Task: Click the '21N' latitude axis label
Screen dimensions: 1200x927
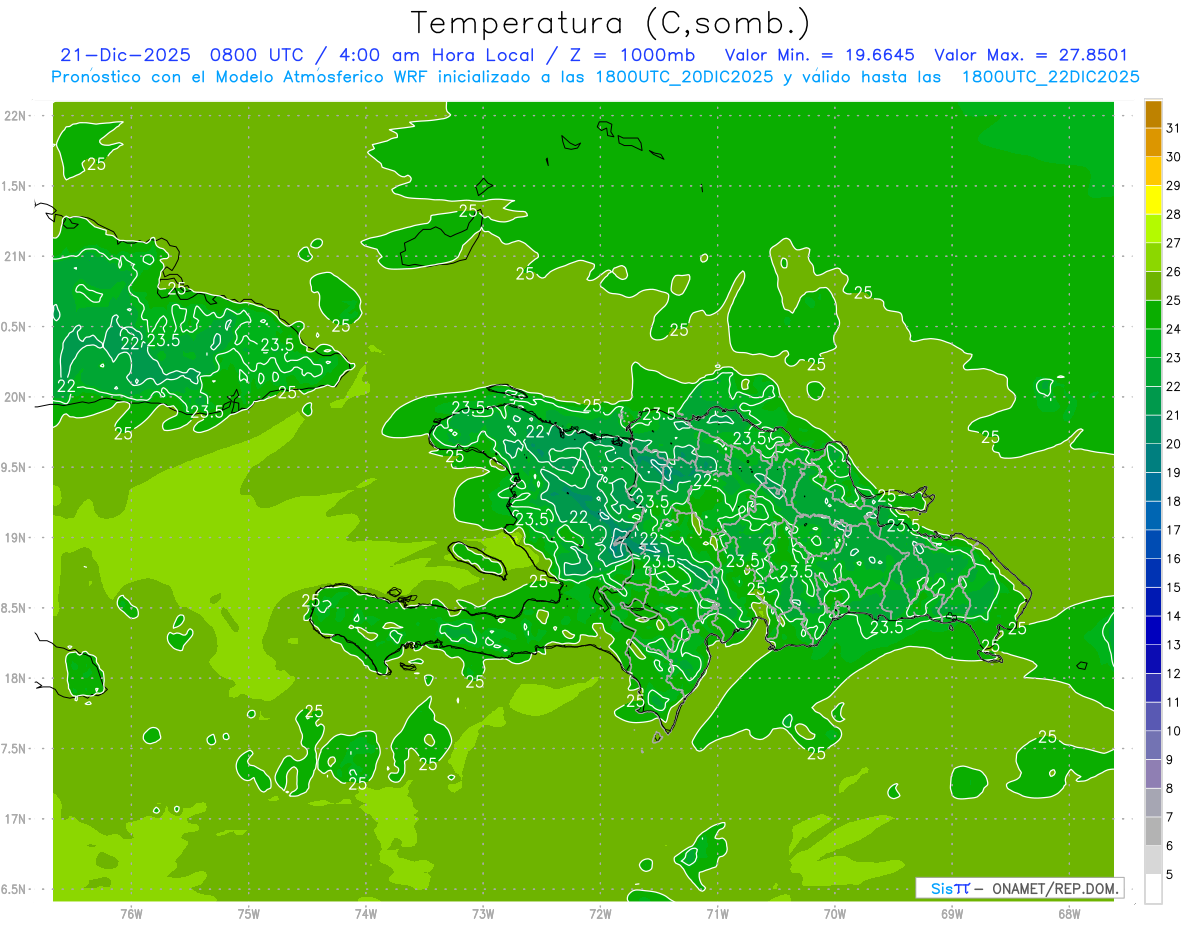Action: tap(15, 257)
